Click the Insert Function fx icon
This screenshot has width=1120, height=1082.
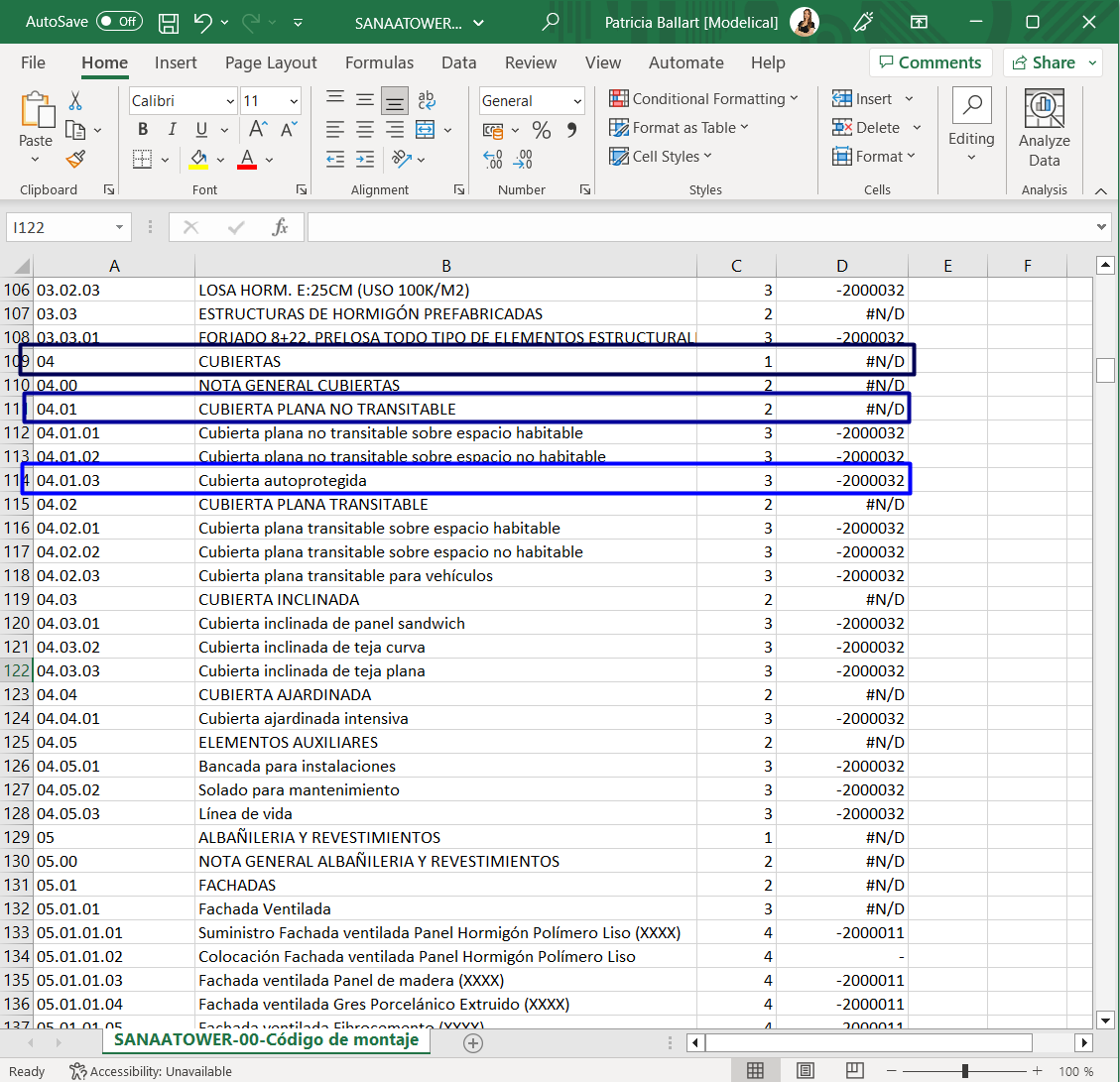280,227
